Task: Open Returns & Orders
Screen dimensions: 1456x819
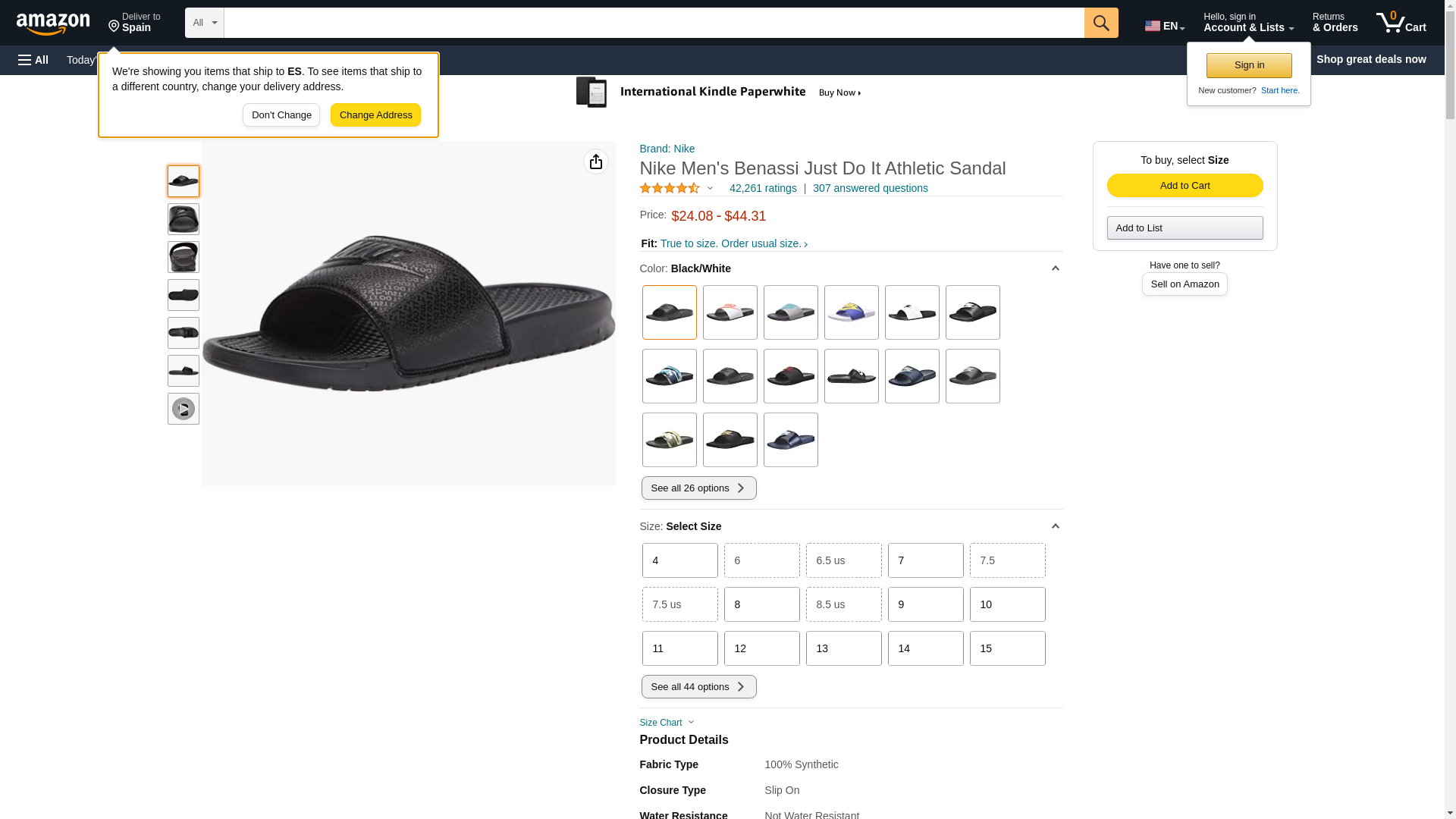Action: pos(1334,23)
